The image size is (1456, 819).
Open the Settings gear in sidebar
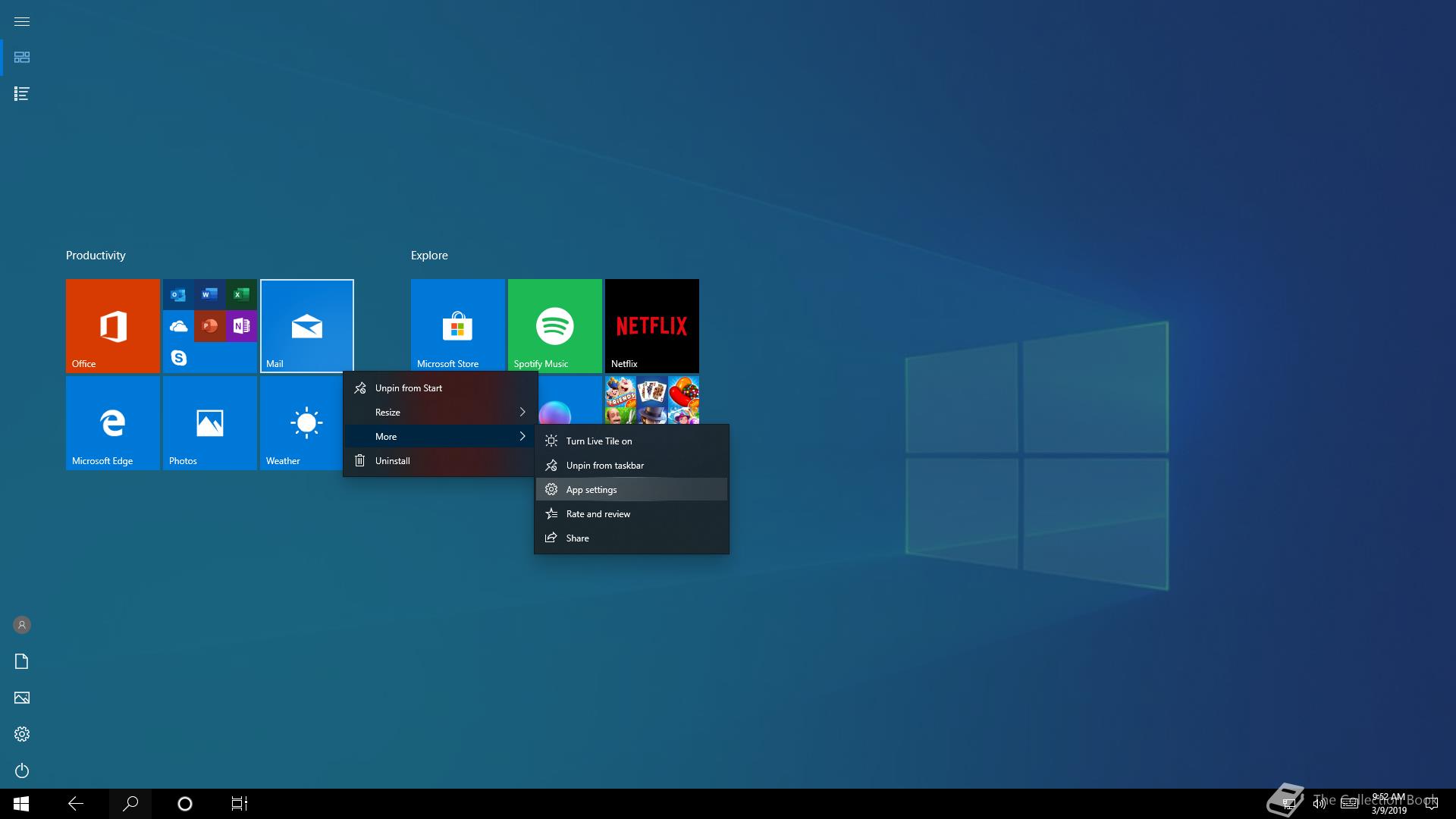(22, 734)
